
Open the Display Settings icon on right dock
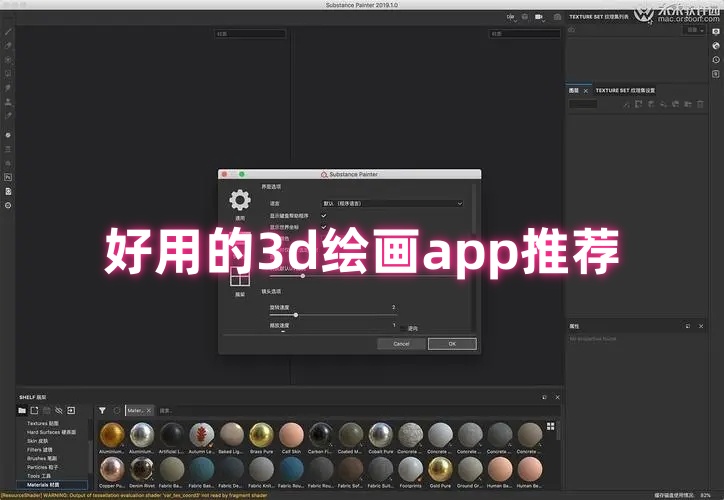click(x=716, y=32)
